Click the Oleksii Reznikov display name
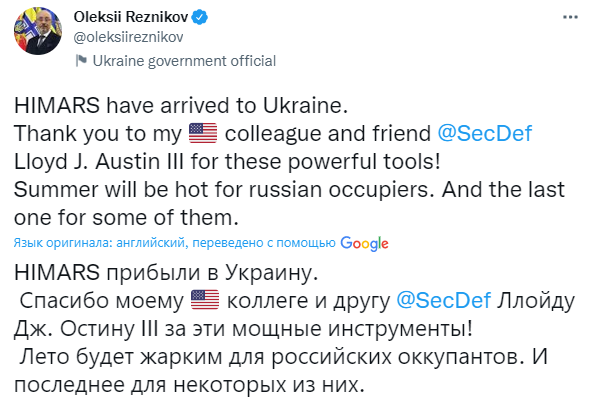The image size is (596, 408). (x=131, y=17)
